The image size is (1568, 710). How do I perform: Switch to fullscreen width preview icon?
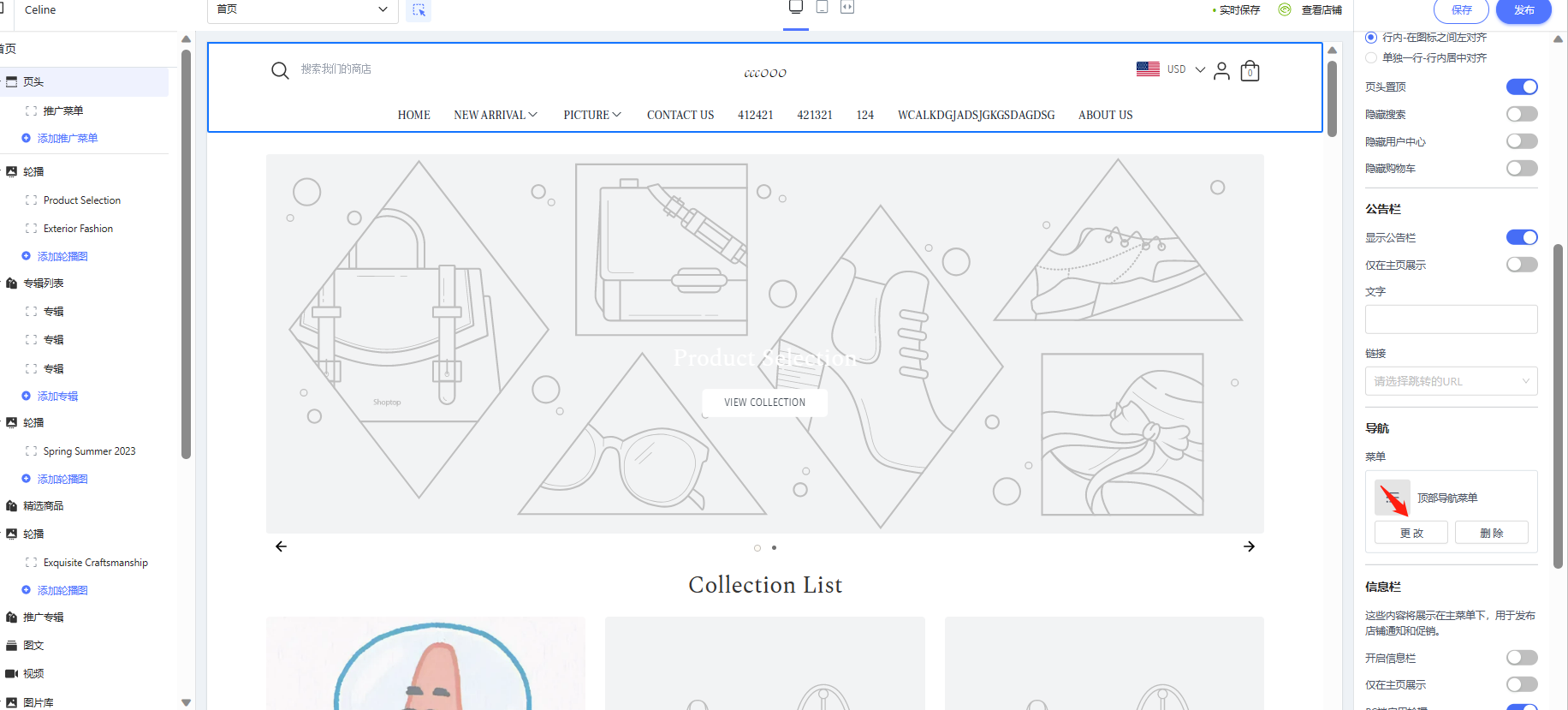point(847,7)
